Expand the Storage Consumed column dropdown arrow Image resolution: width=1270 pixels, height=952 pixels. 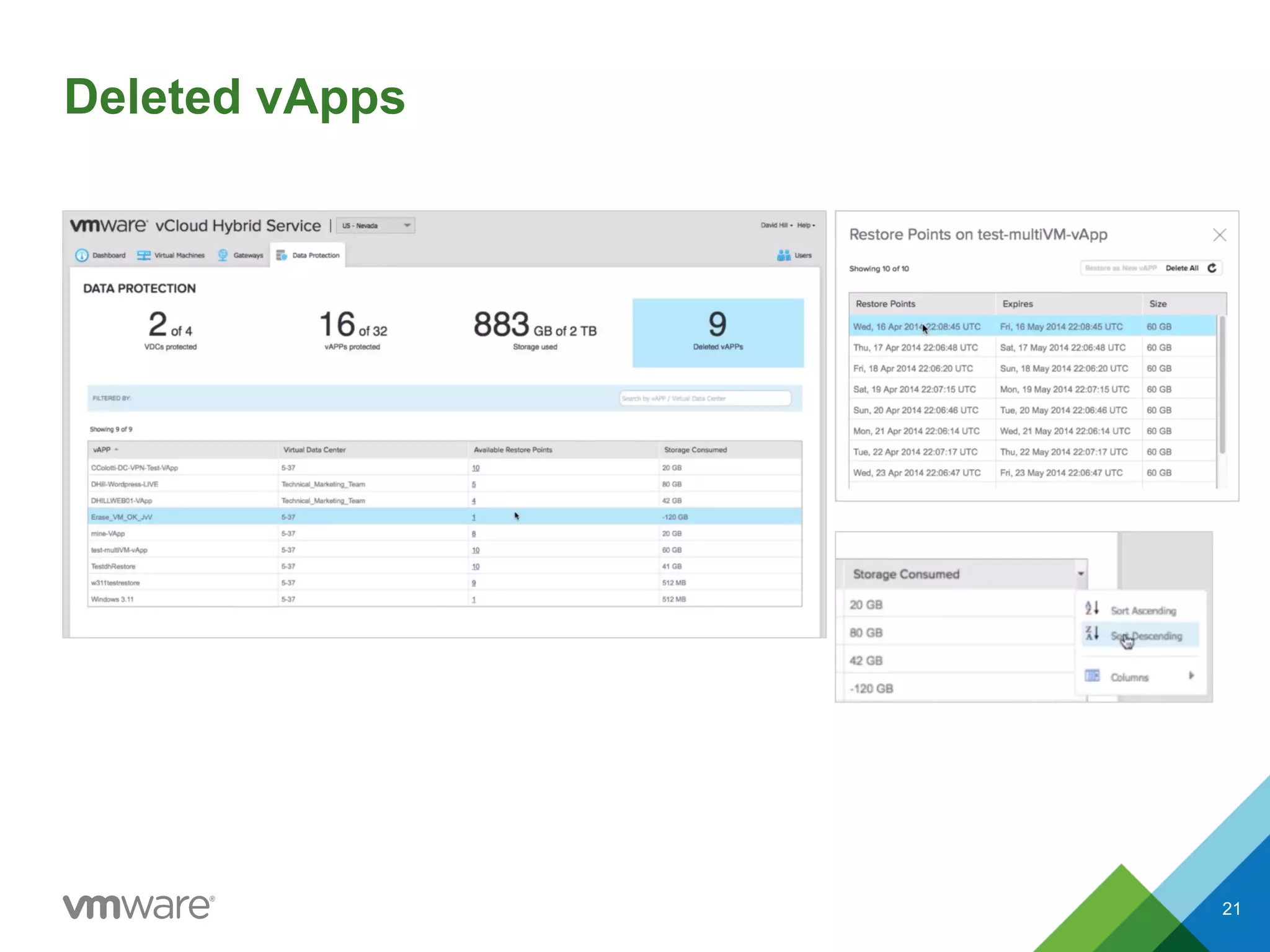coord(1081,574)
